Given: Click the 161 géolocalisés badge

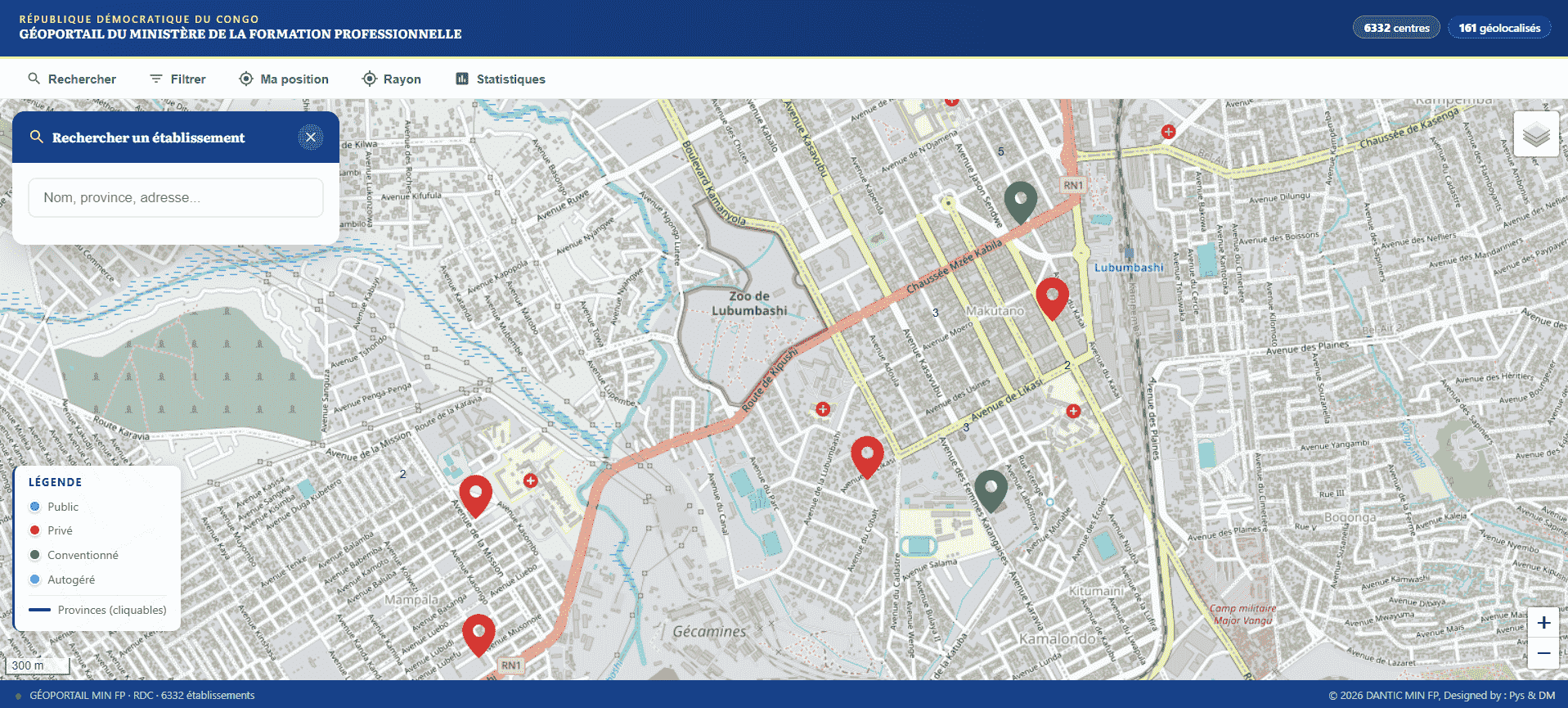Looking at the screenshot, I should tap(1499, 28).
